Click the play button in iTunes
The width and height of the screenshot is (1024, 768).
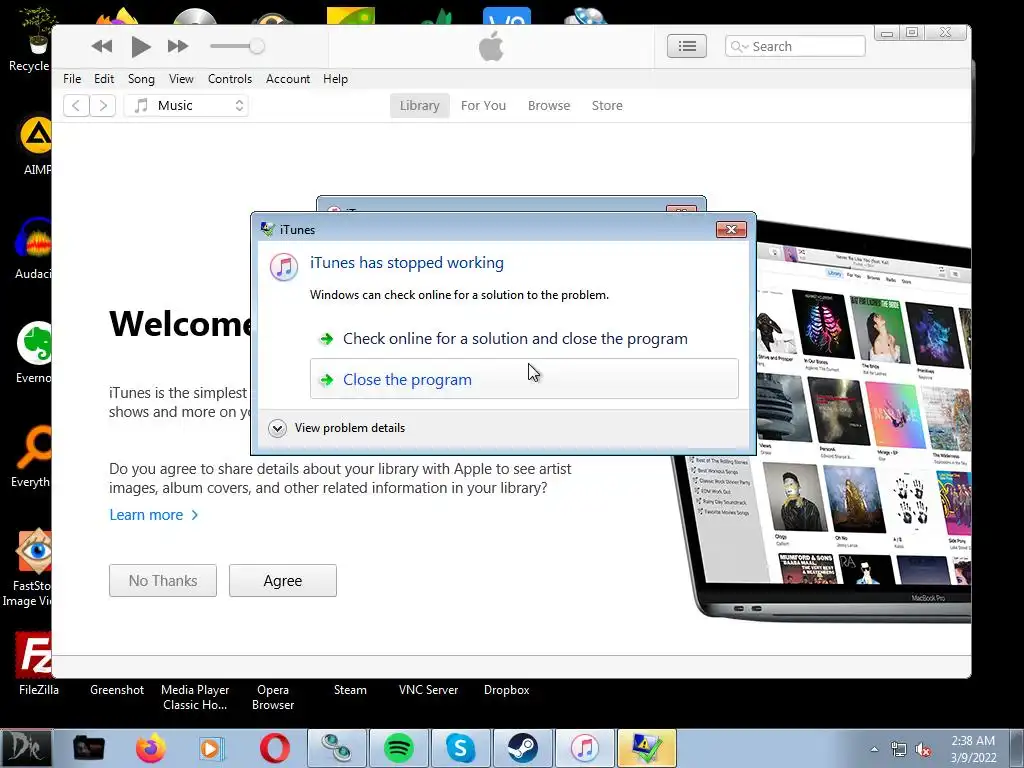click(140, 46)
